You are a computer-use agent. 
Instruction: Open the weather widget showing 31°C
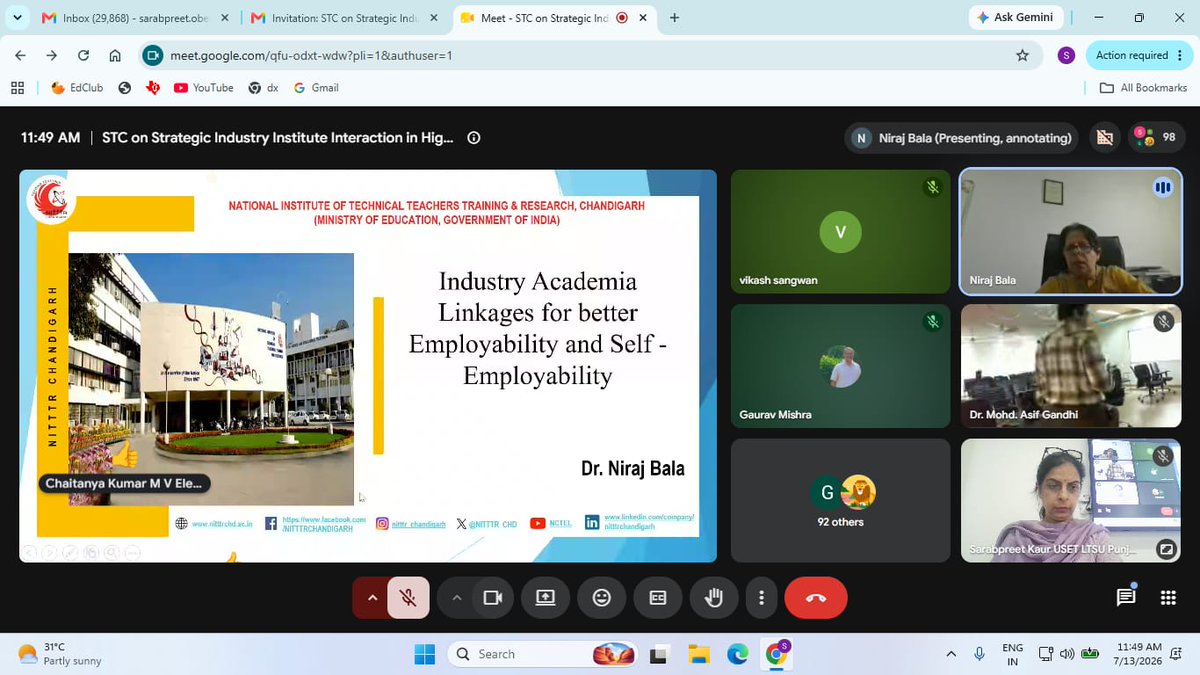[x=60, y=654]
